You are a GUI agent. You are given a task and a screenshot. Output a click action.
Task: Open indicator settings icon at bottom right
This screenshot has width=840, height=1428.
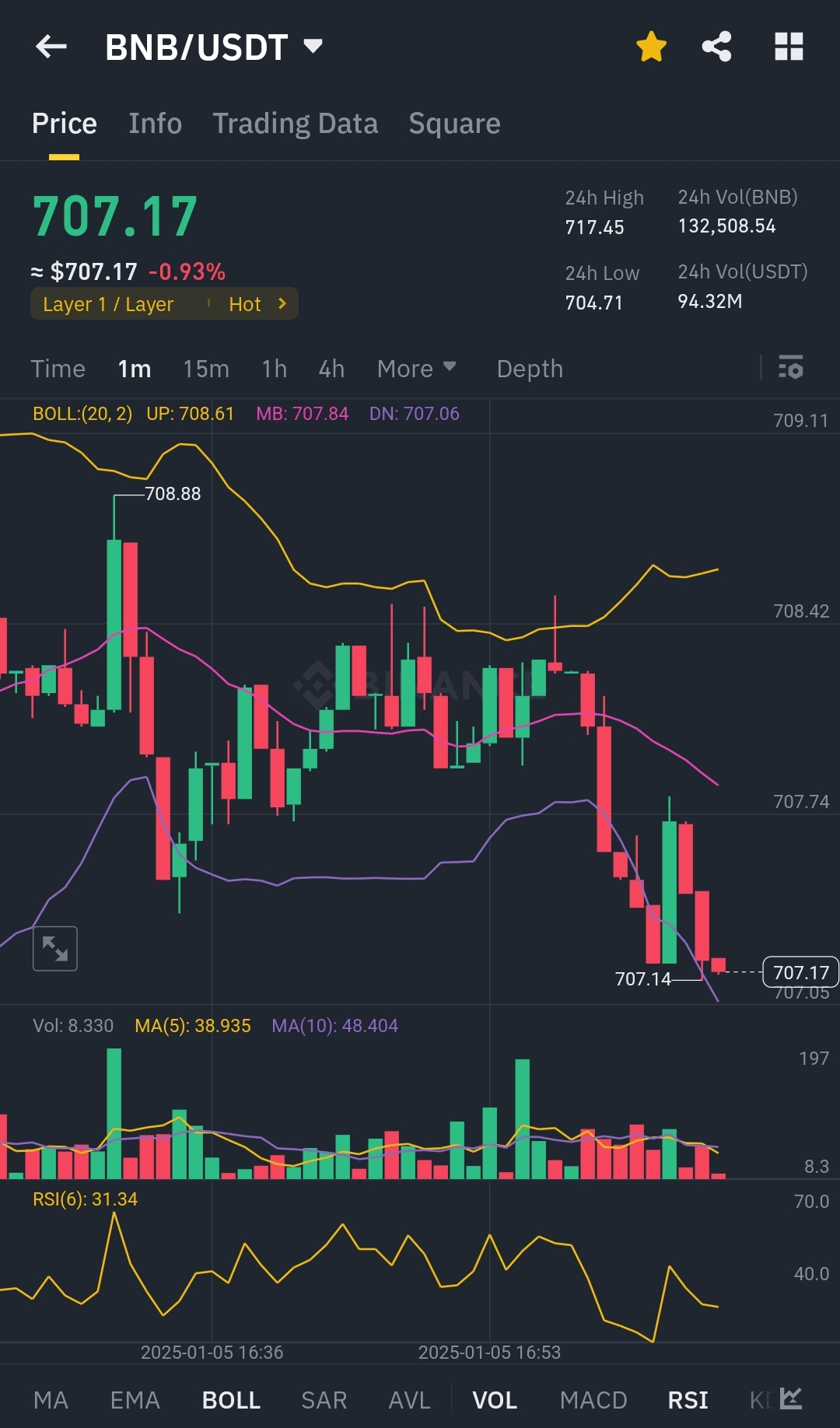(791, 1398)
